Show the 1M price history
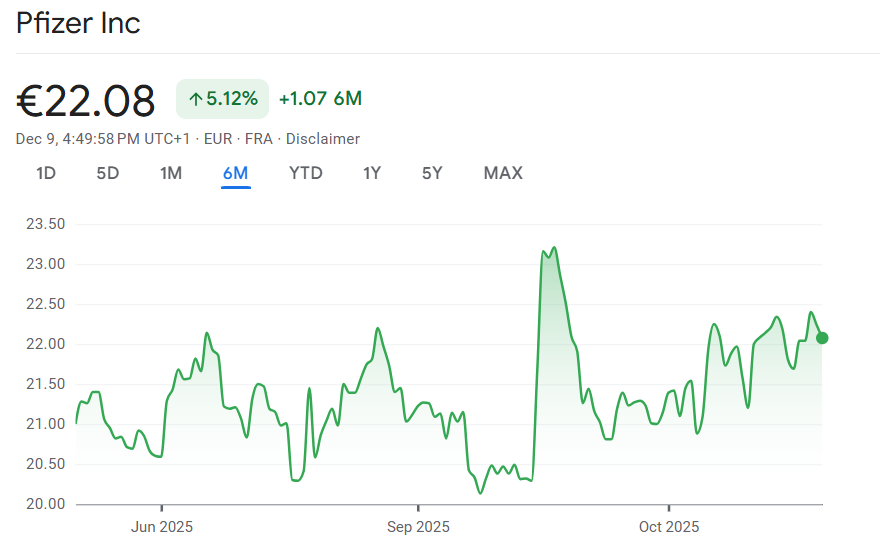 171,173
